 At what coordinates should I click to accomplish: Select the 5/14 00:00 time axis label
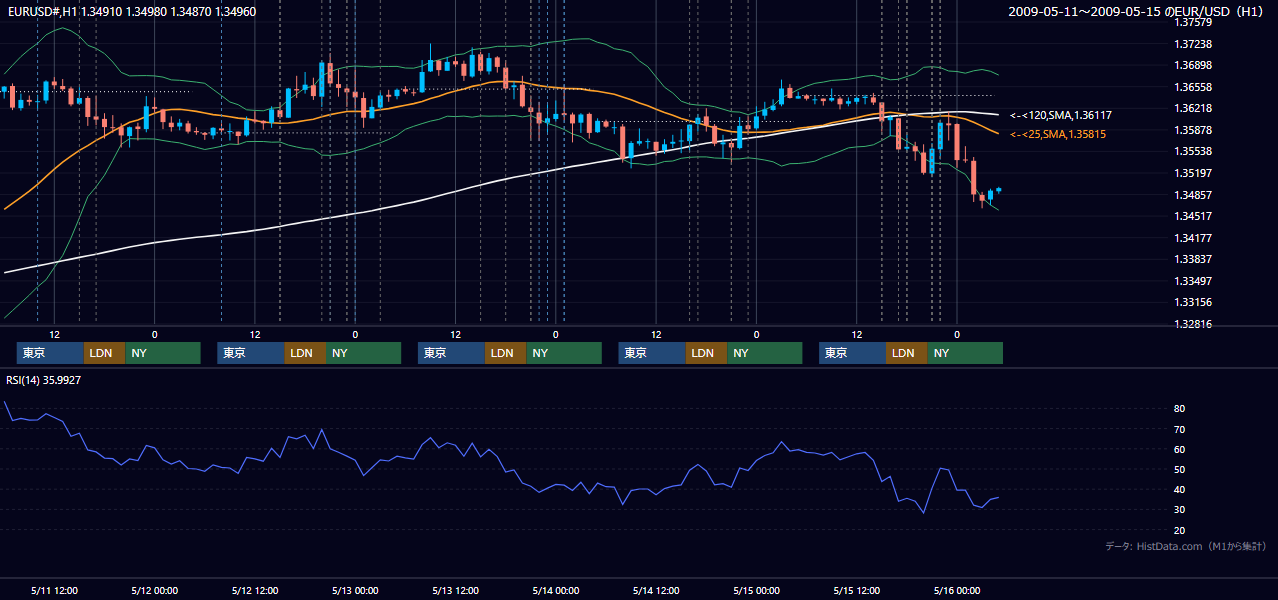556,591
